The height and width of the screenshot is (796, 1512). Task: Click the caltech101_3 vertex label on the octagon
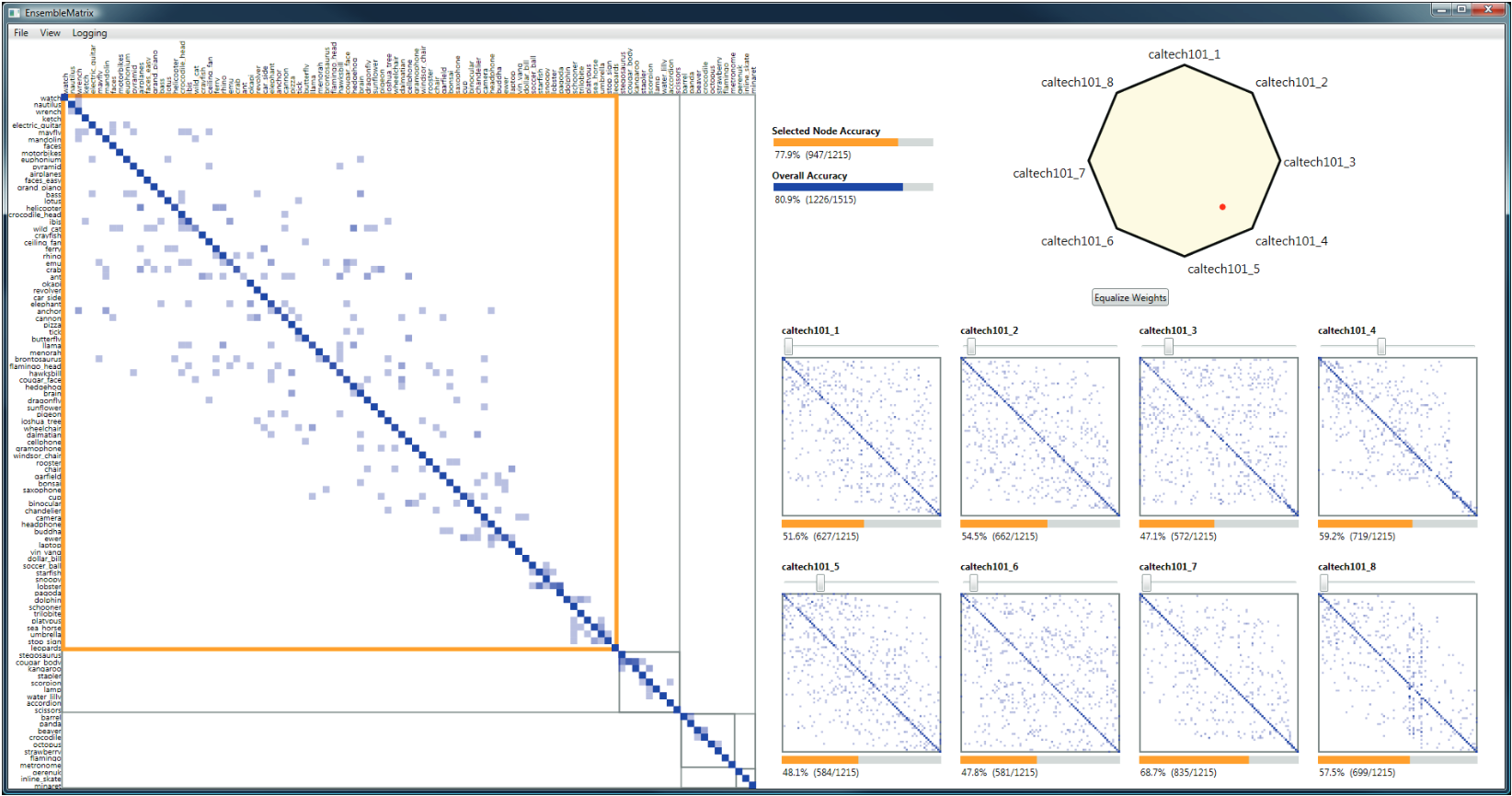(1319, 162)
